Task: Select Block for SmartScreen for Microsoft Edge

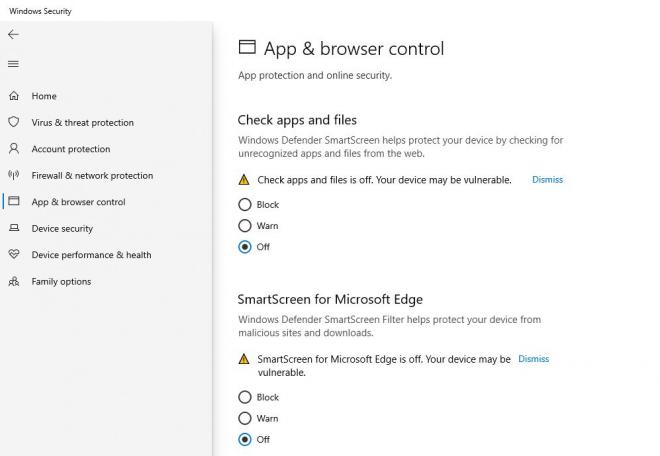Action: coord(245,397)
